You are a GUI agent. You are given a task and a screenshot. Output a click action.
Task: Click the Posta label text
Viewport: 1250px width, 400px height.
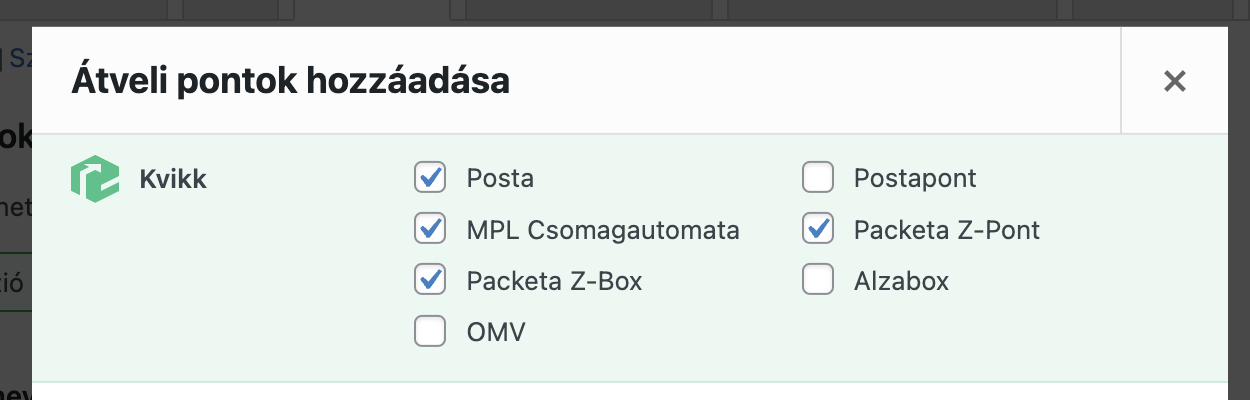tap(500, 179)
